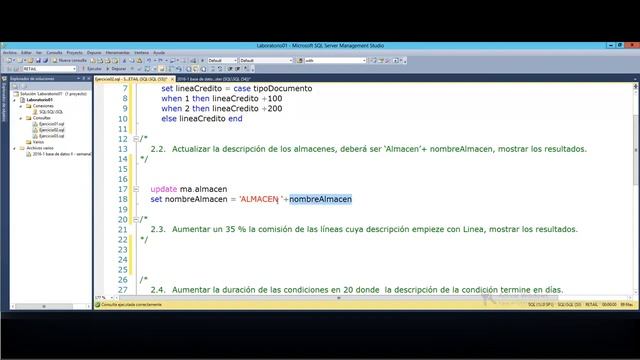Open the Explorador de soluciones window position menu
640x360 pixels.
coord(78,78)
